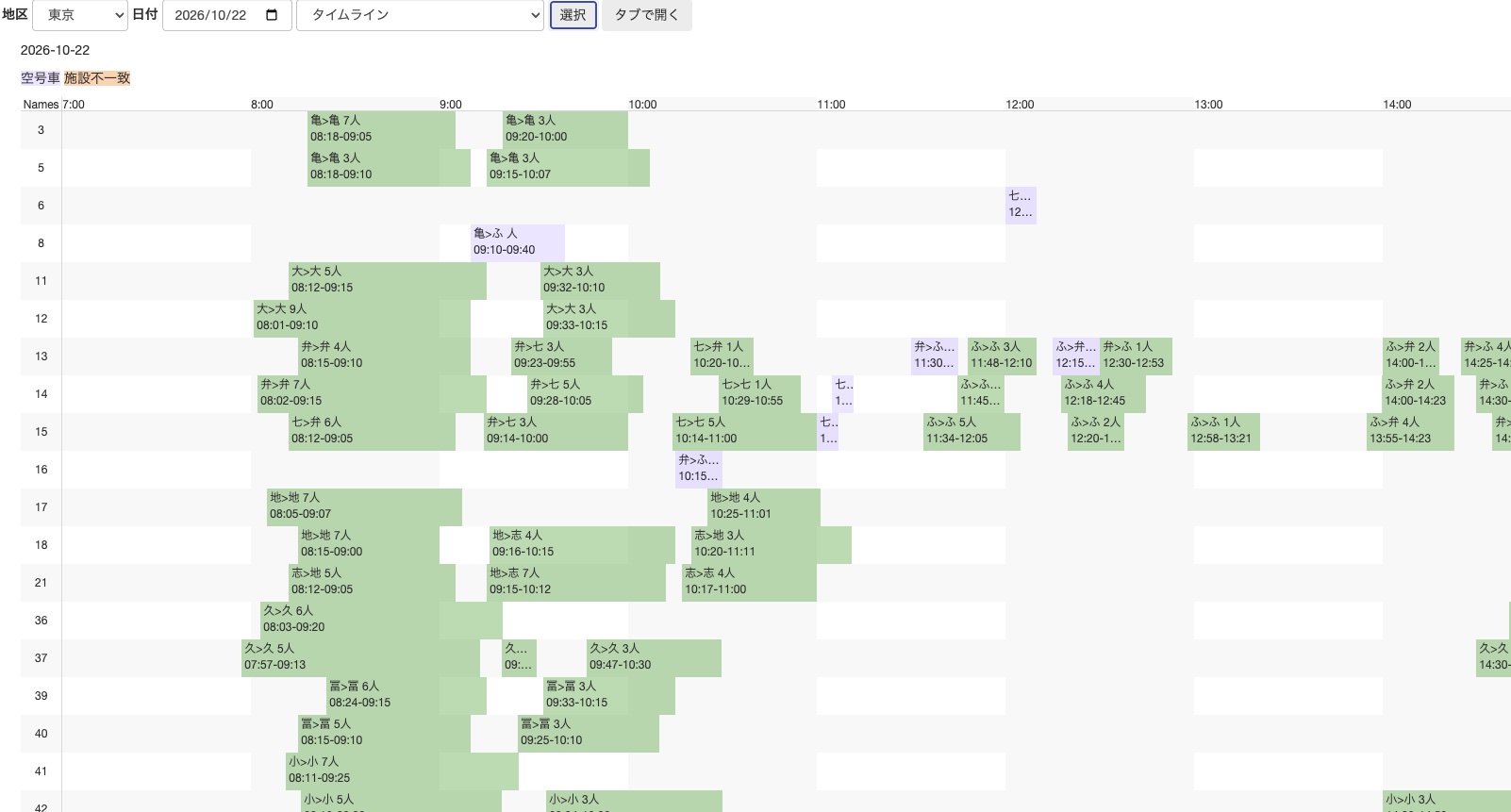This screenshot has width=1511, height=812.
Task: Select the 弁>ふ 1人 12:30-12:53 block
Action: pos(1136,356)
